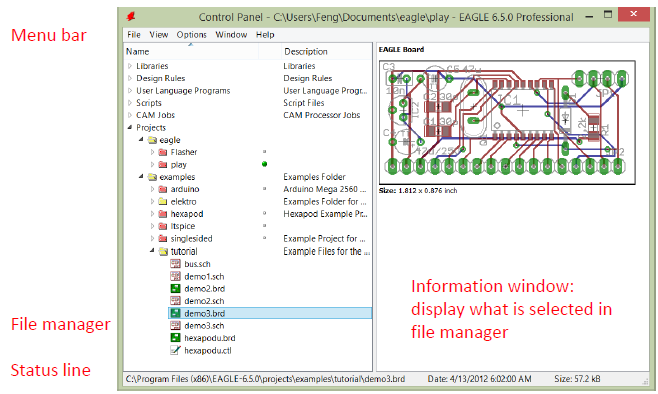The width and height of the screenshot is (658, 394).
Task: Expand the Scripts tree node
Action: click(x=130, y=103)
